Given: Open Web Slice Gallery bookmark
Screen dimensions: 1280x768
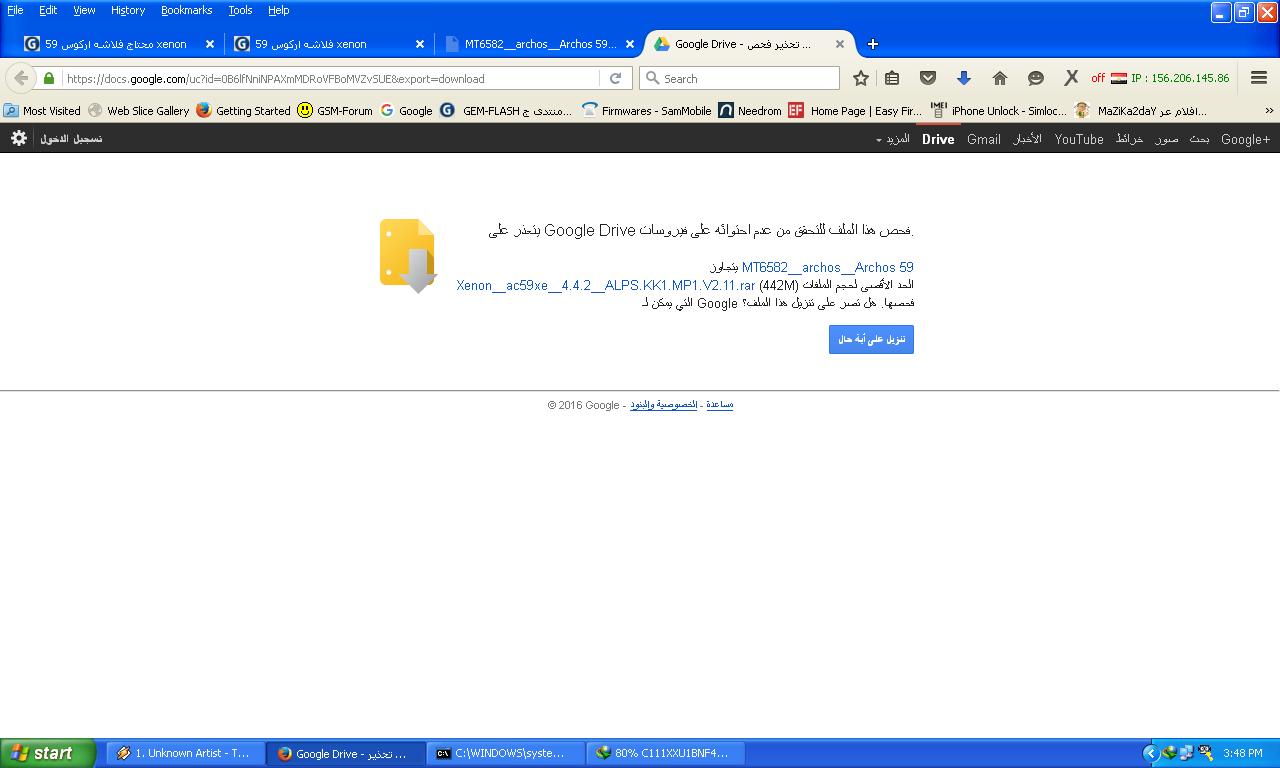Looking at the screenshot, I should pos(138,111).
